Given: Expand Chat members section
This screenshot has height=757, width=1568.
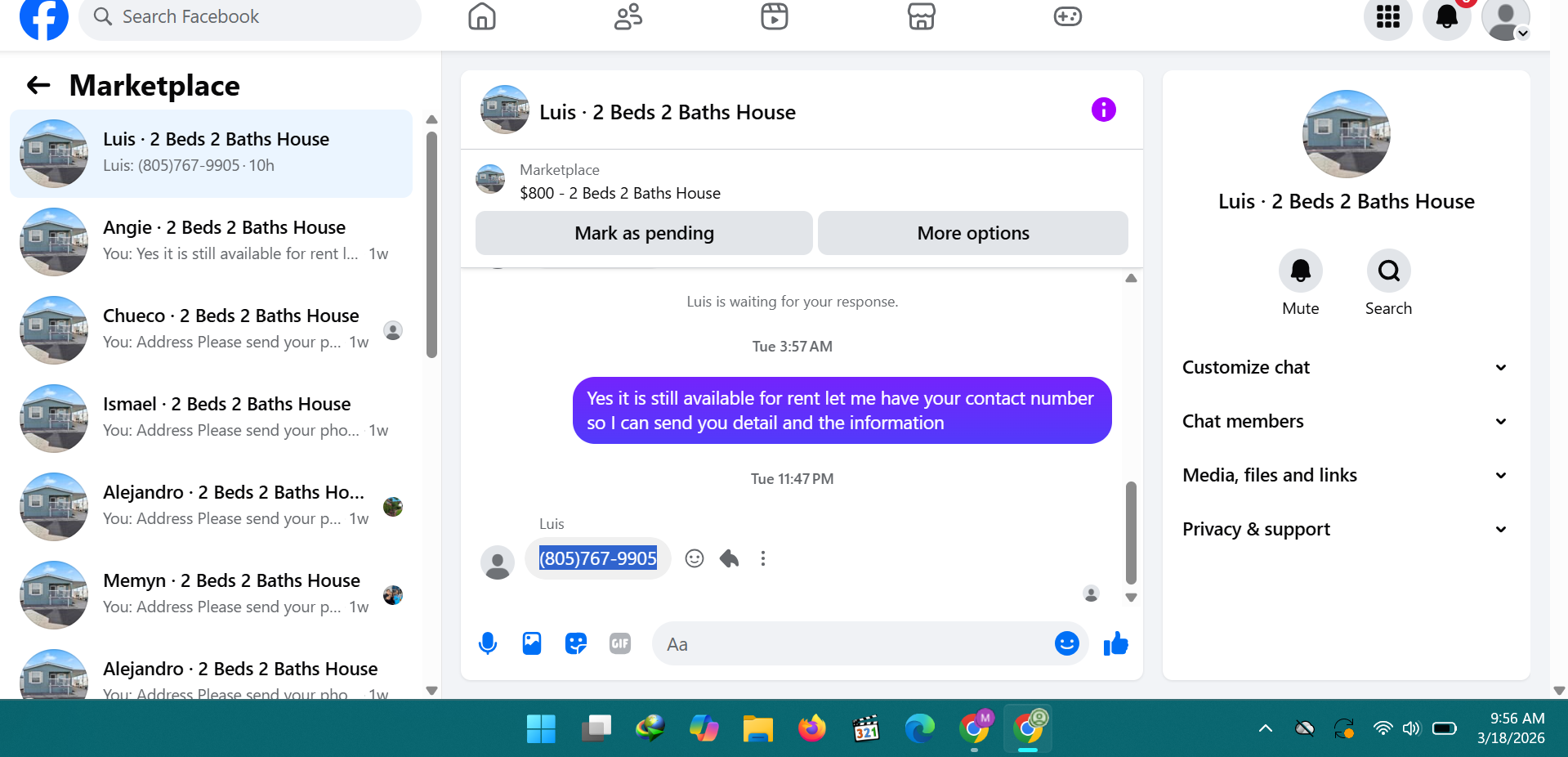Looking at the screenshot, I should click(1345, 421).
